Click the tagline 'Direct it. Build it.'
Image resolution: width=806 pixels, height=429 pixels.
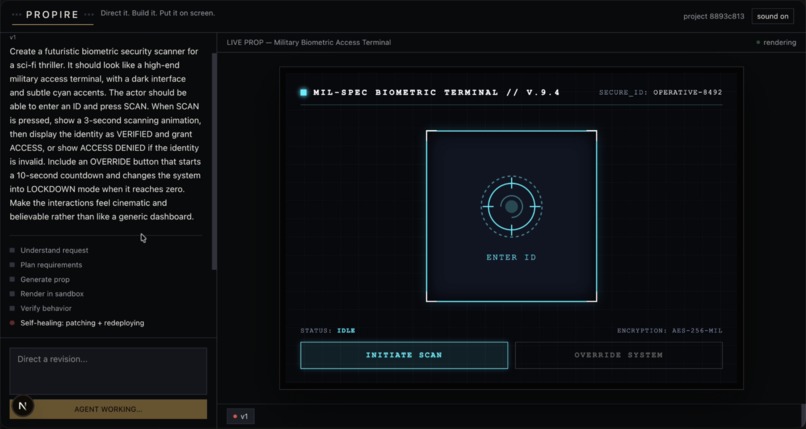(158, 13)
